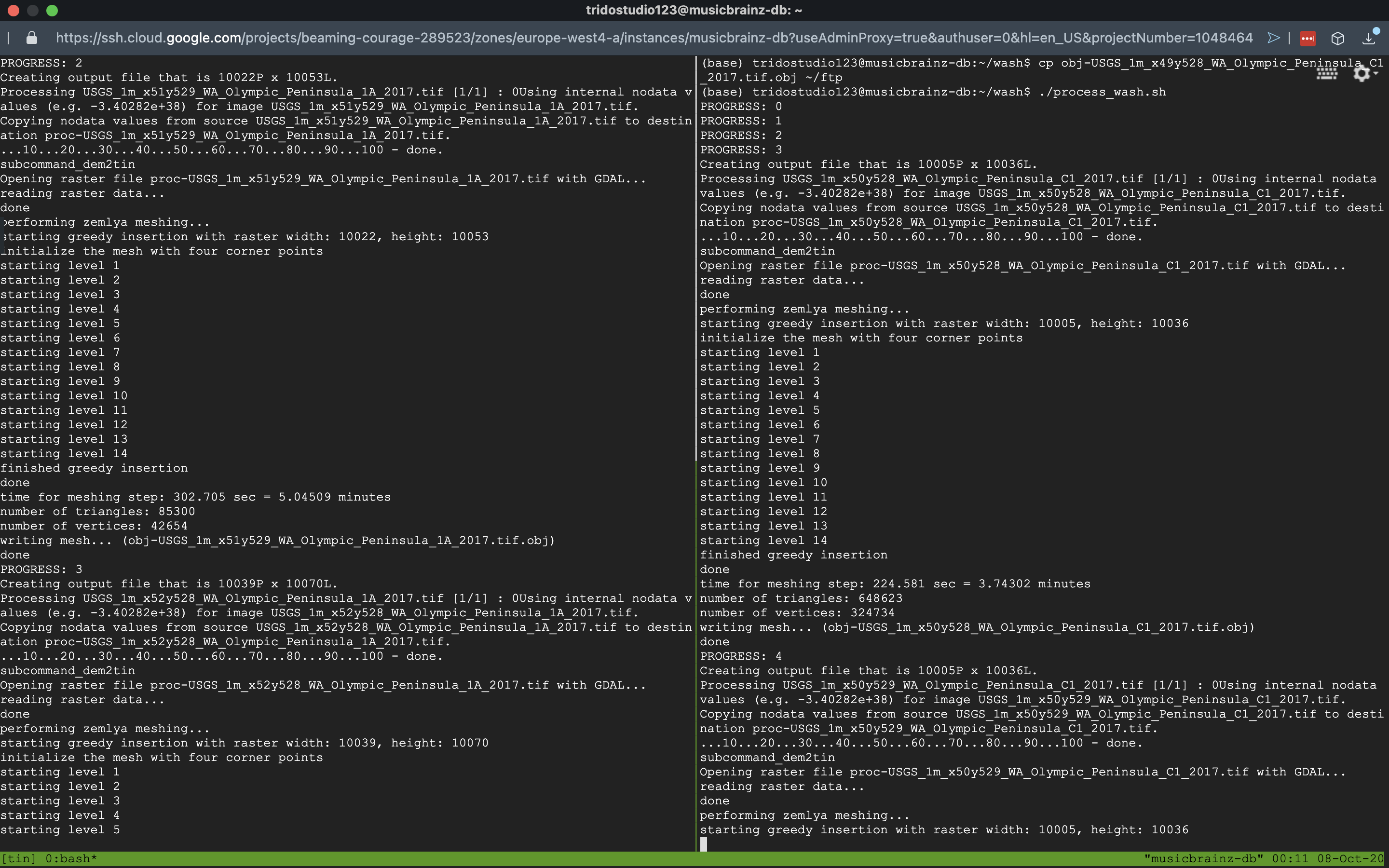Select the 0:bash* tmux window tab
The image size is (1389, 868).
click(70, 859)
